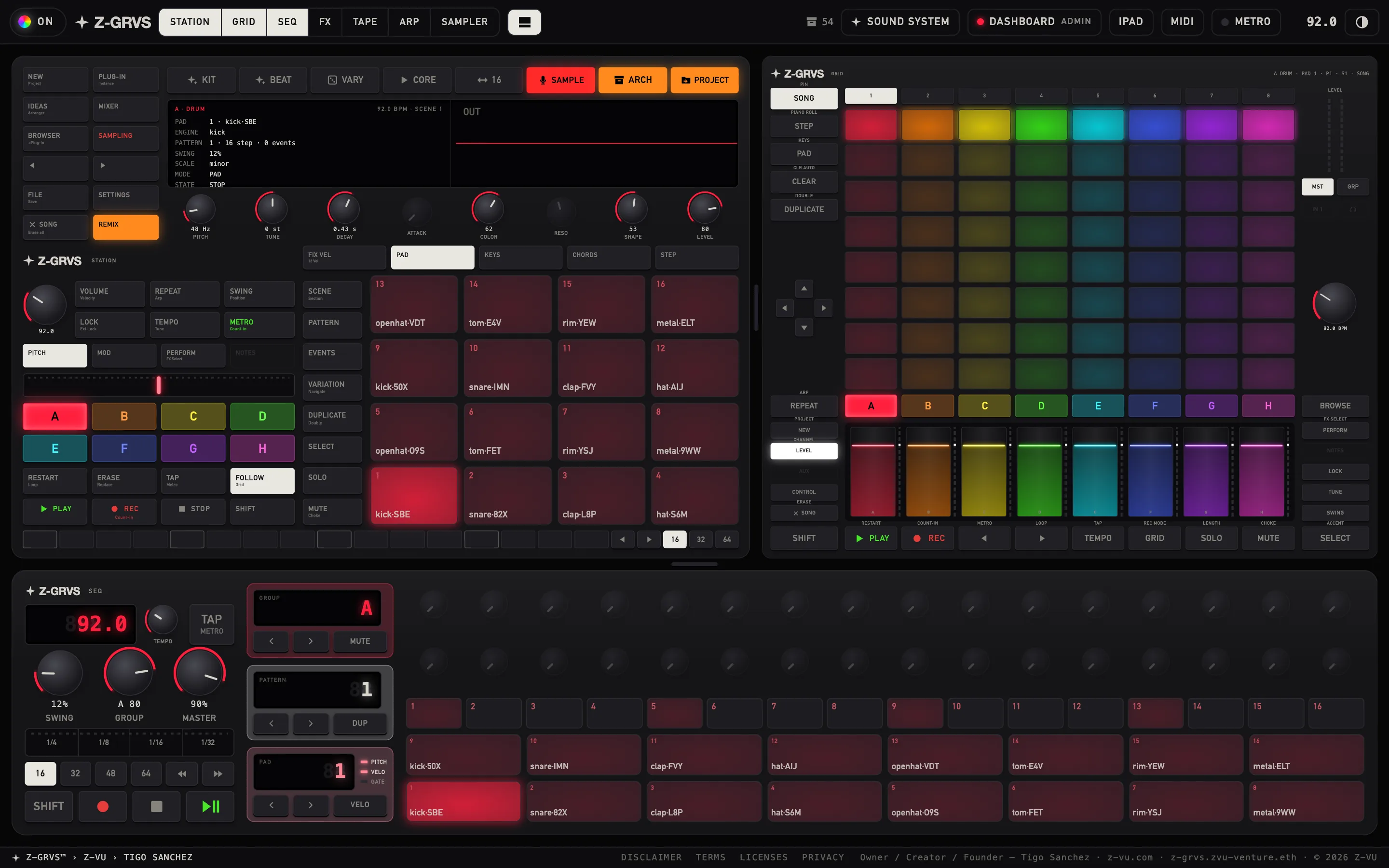
Task: Click the previous pattern chevron in Seq
Action: [271, 723]
